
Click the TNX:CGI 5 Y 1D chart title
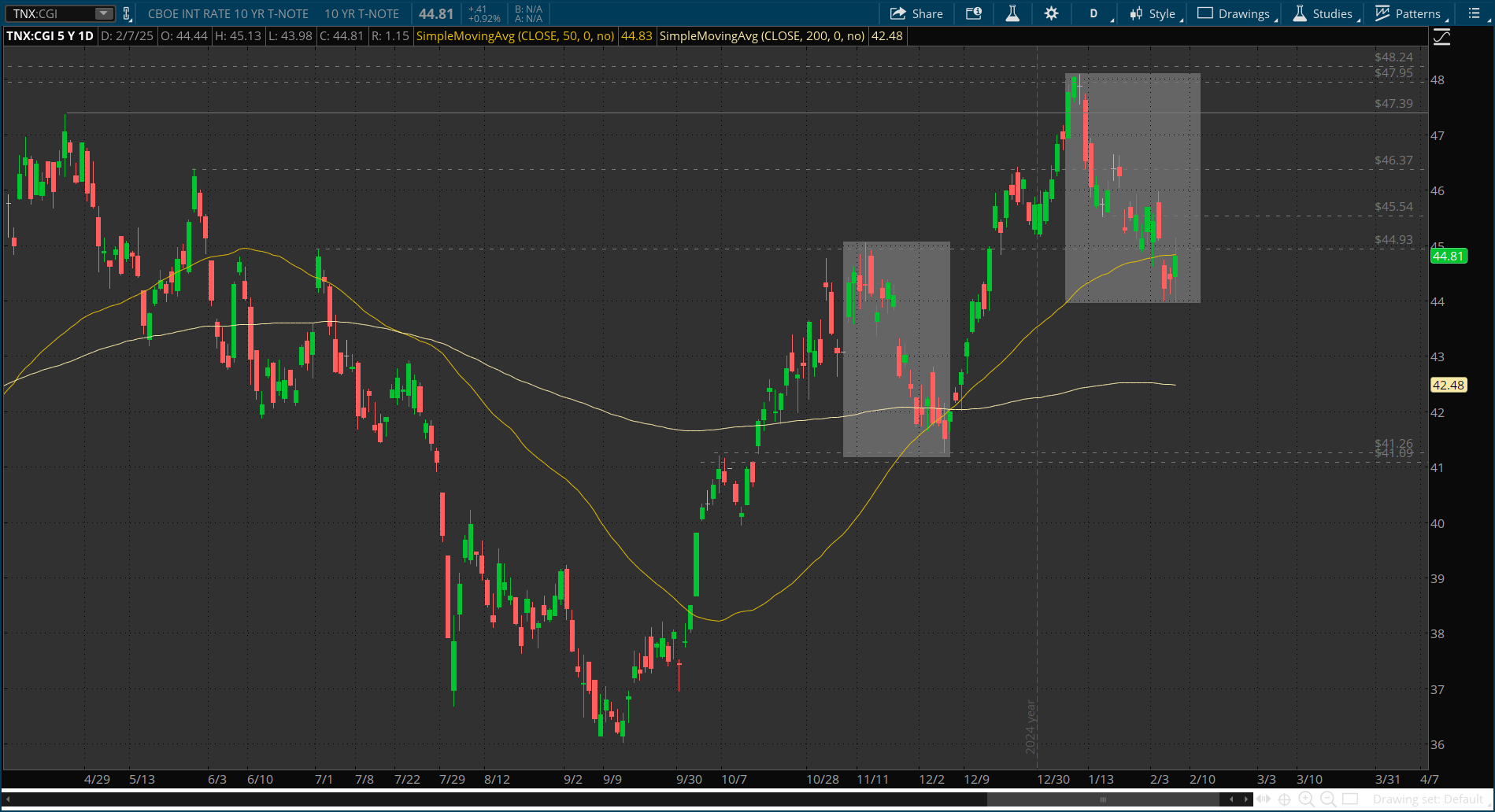point(50,35)
